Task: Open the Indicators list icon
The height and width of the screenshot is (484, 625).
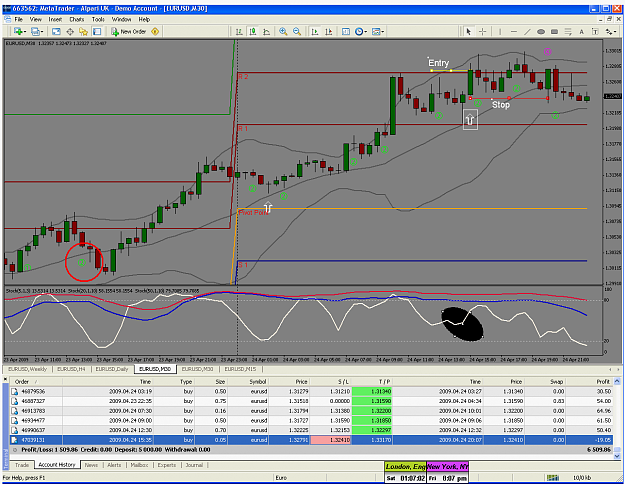Action: [x=346, y=31]
